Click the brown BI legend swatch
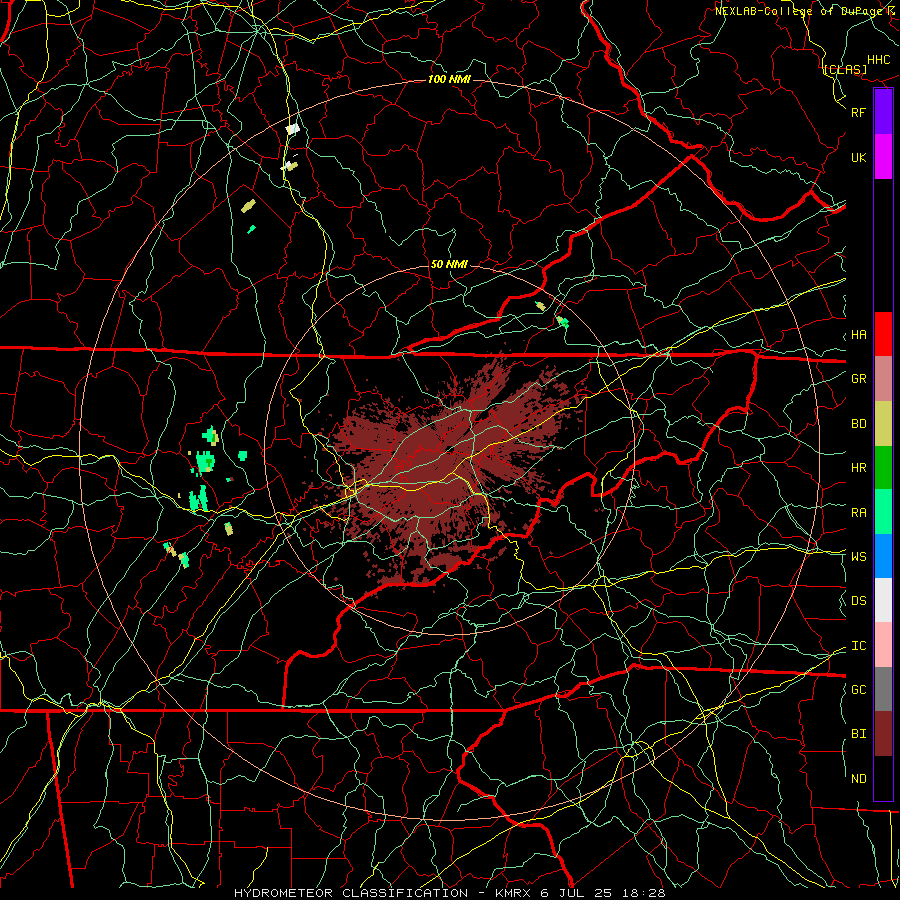 click(883, 734)
